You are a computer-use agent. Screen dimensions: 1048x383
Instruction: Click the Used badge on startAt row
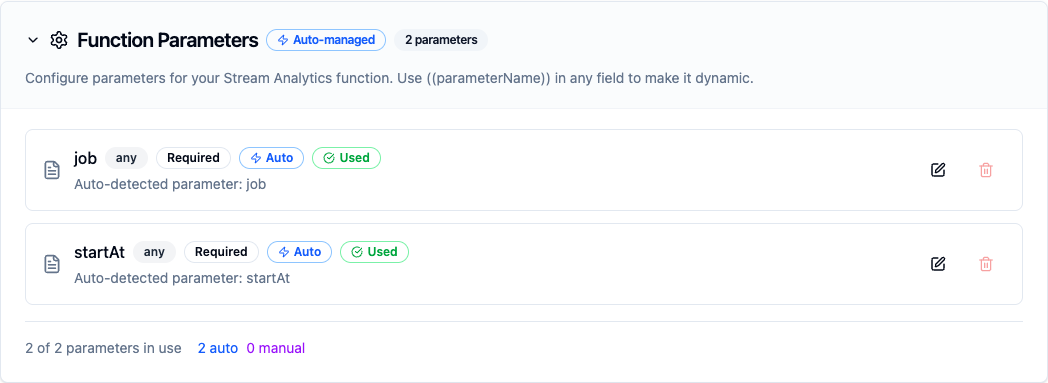click(374, 251)
